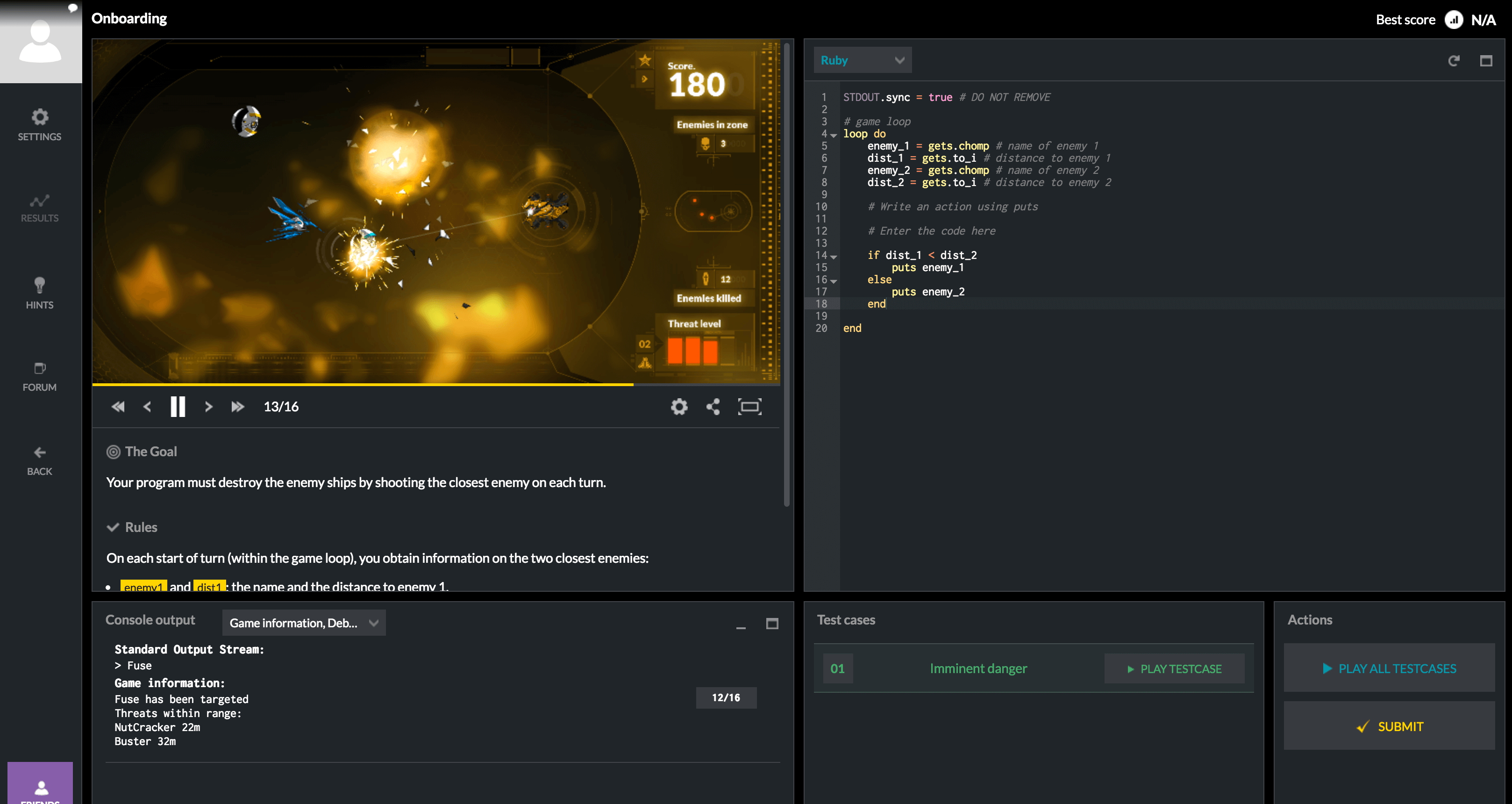Open replay viewer settings gear
The height and width of the screenshot is (804, 1512).
pos(679,406)
